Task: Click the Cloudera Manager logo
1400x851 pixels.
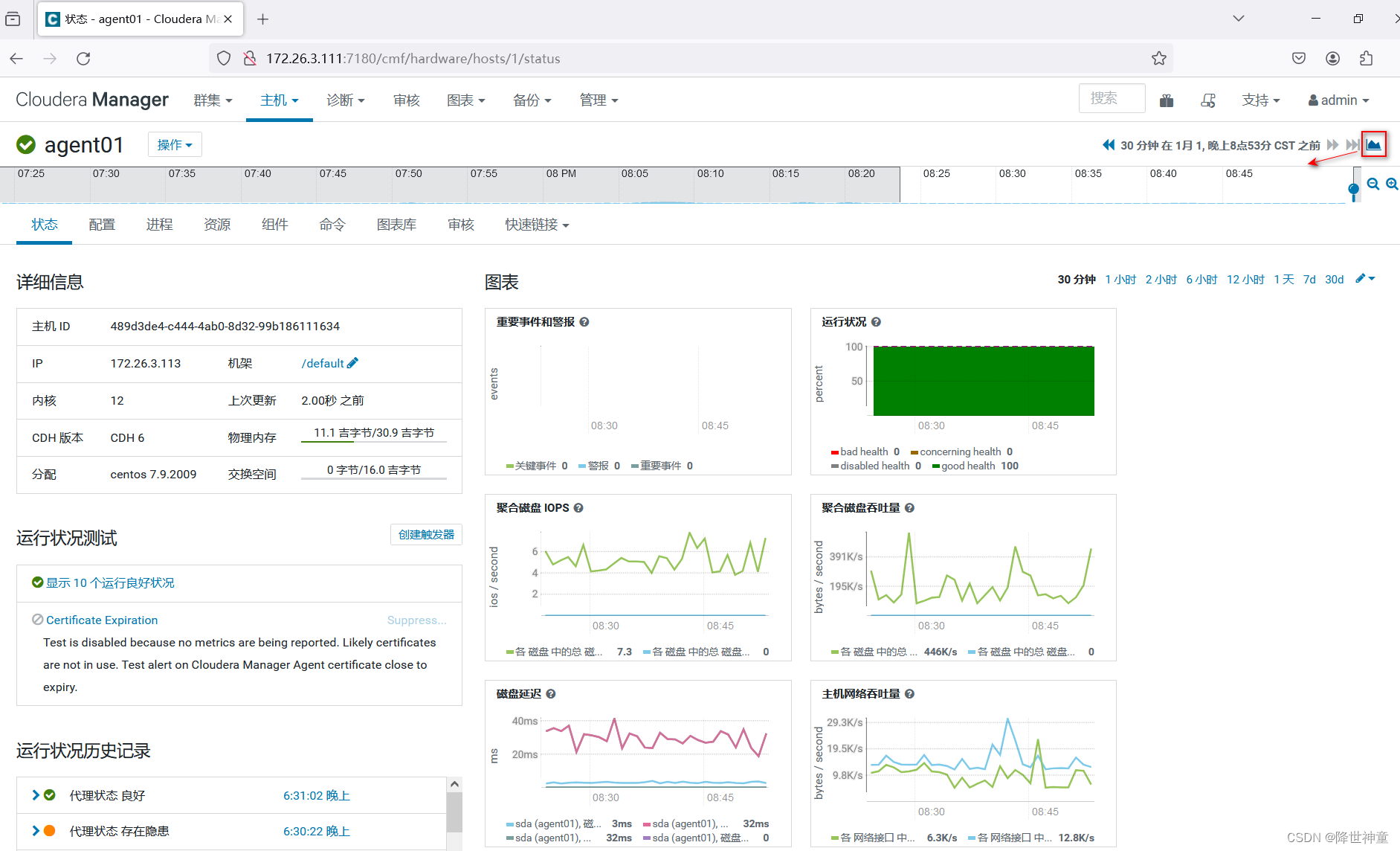Action: click(92, 100)
